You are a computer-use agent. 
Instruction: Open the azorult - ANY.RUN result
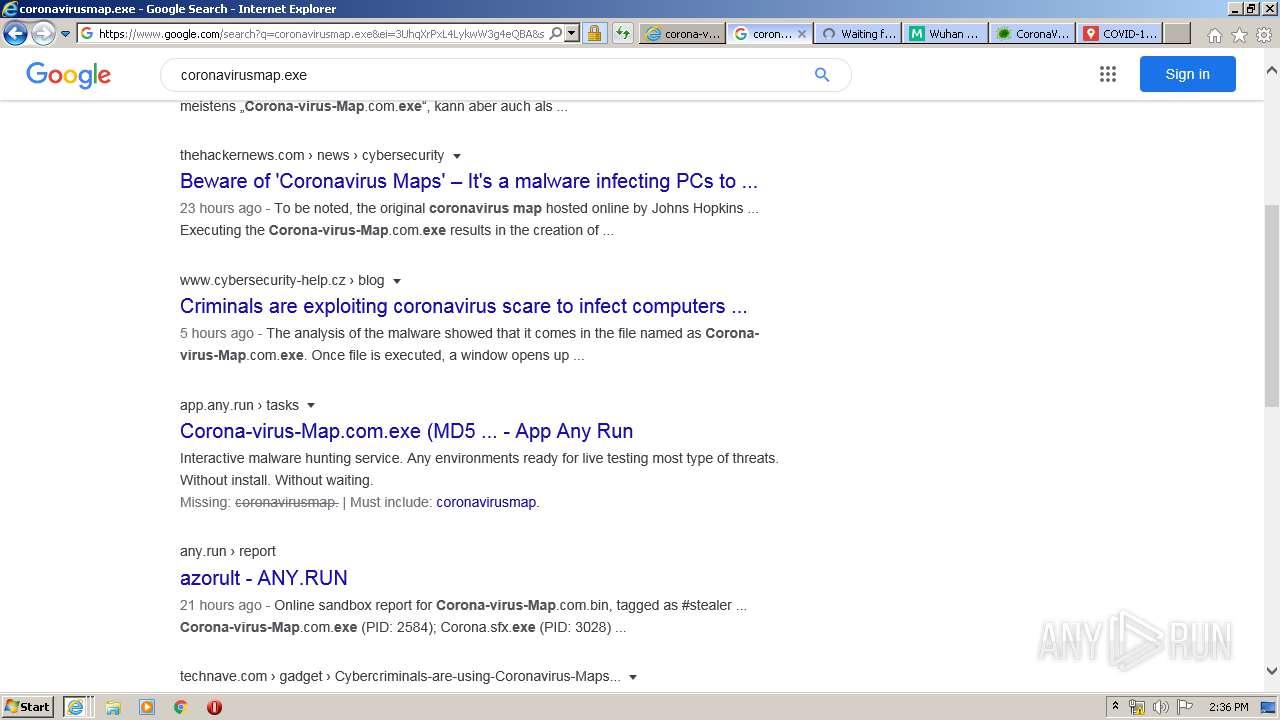(x=264, y=578)
